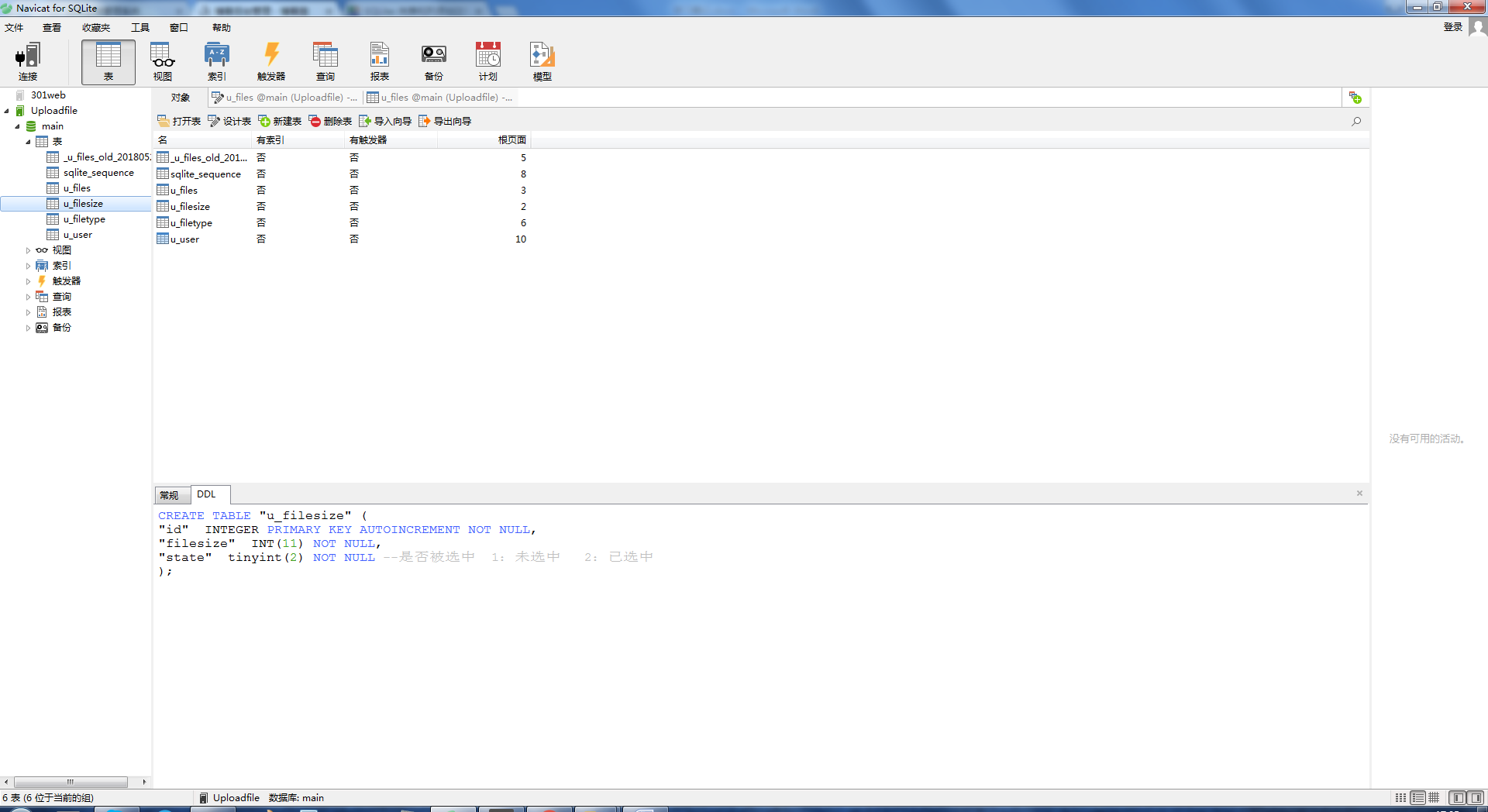Viewport: 1488px width, 812px height.
Task: Select u_user in the navigation tree
Action: (x=77, y=235)
